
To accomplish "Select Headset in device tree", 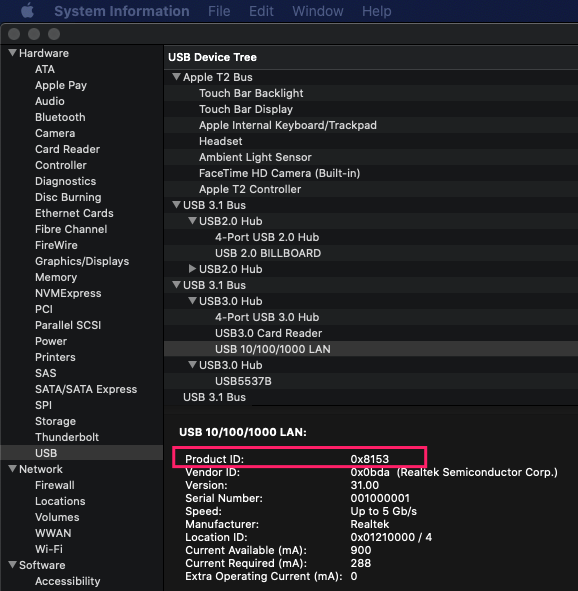I will coord(220,141).
